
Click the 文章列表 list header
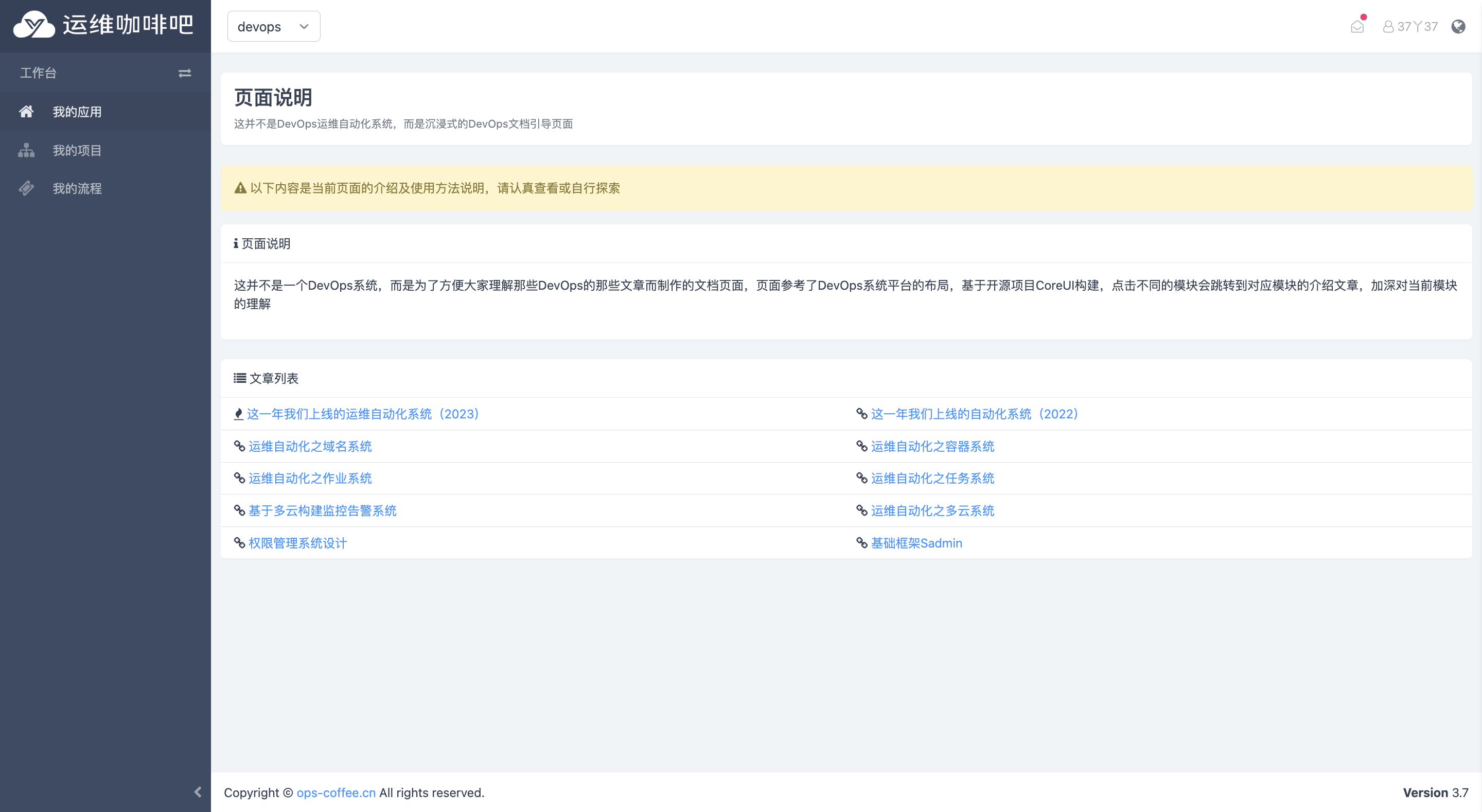click(273, 378)
